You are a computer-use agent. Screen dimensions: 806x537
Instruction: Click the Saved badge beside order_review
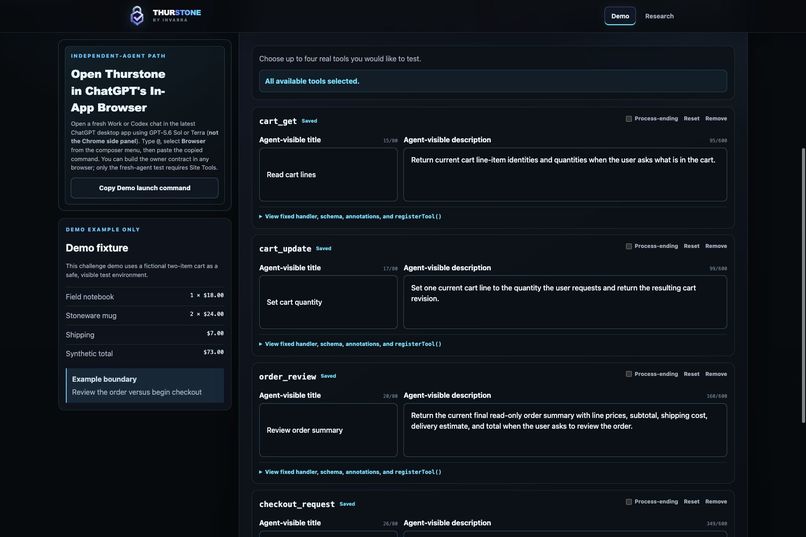(x=328, y=376)
